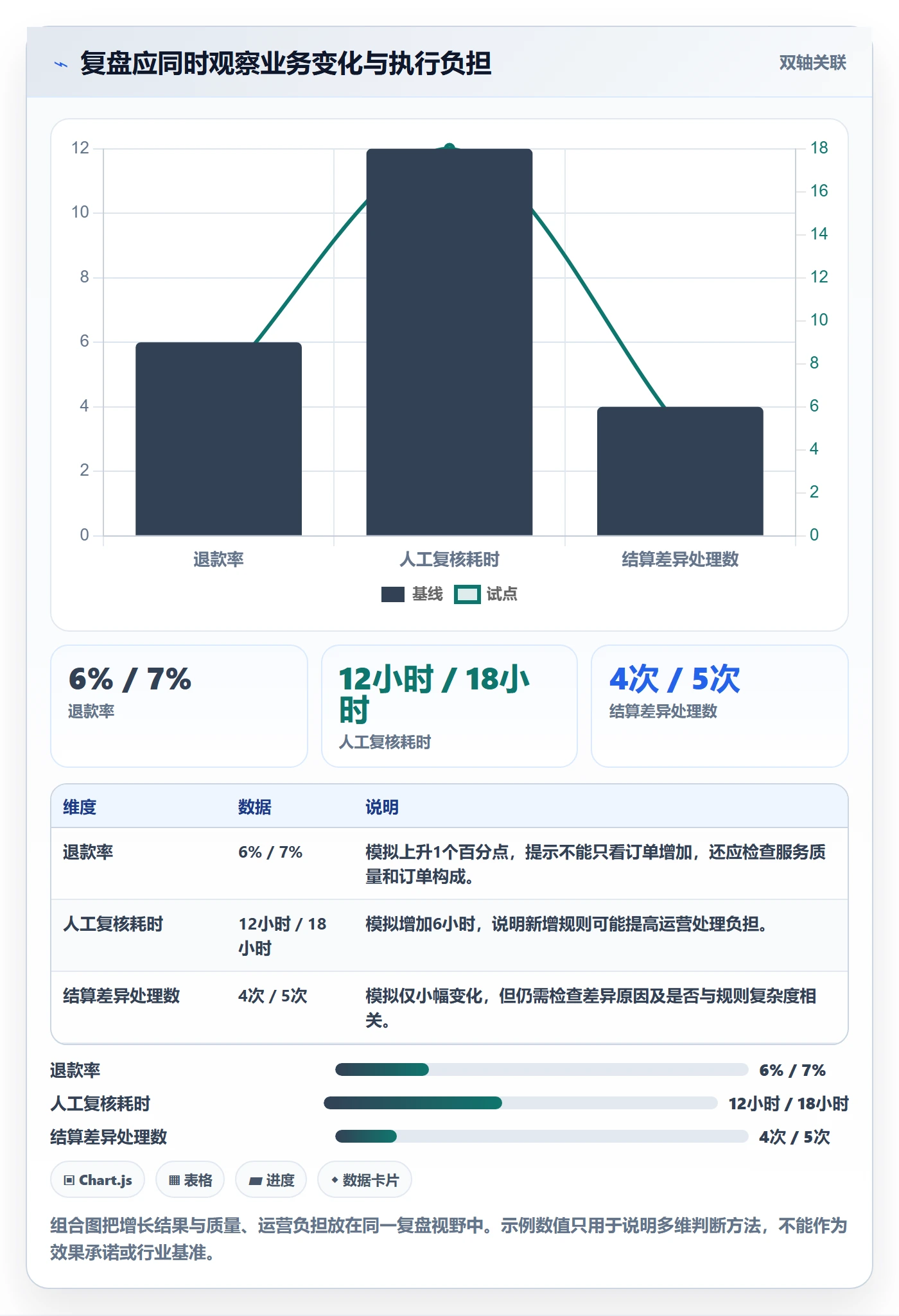Click the 模拟上升1个百分点 description cell
Viewport: 899px width, 1316px height.
pyautogui.click(x=595, y=864)
